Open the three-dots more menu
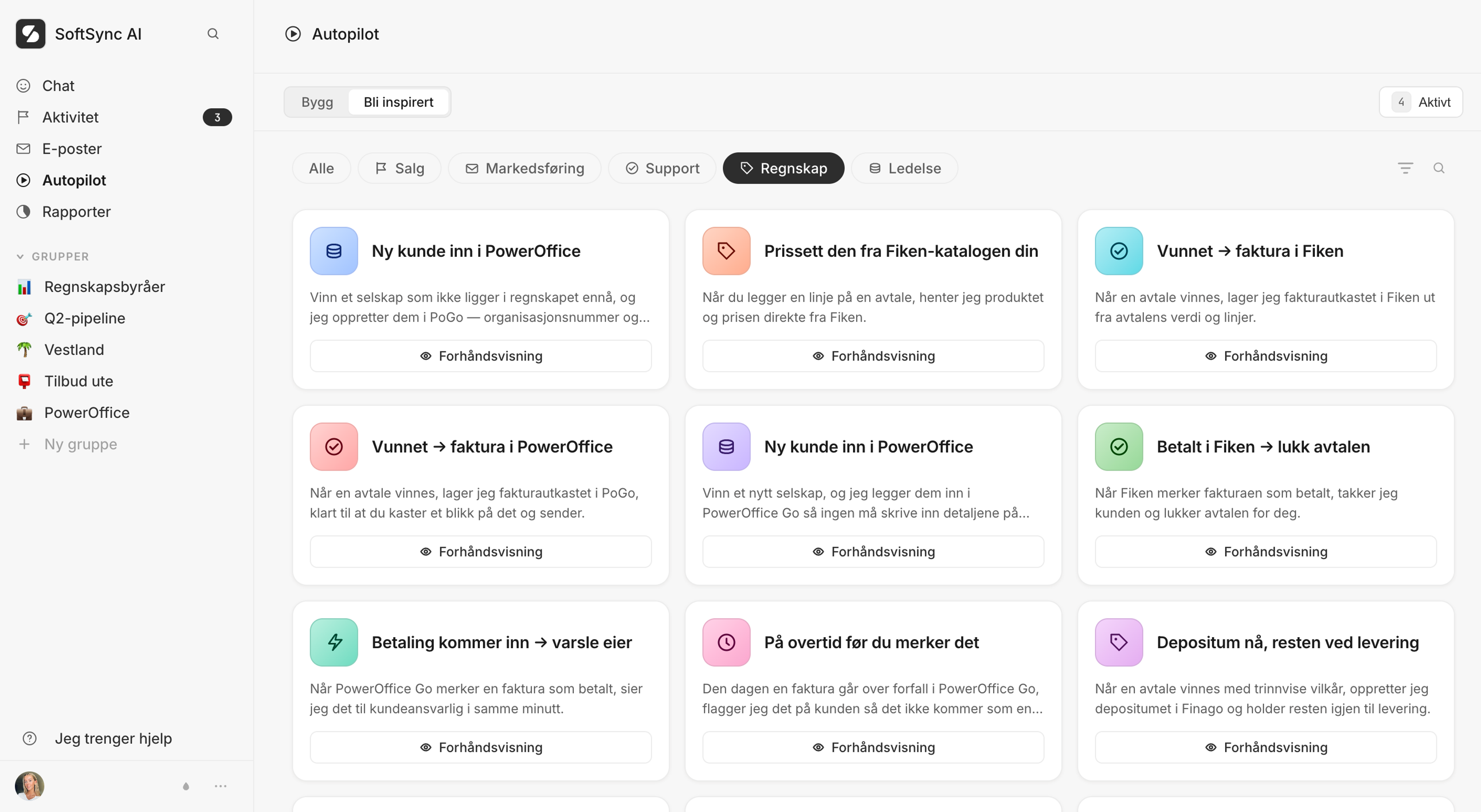Screen dimensions: 1481x812 click(x=221, y=786)
